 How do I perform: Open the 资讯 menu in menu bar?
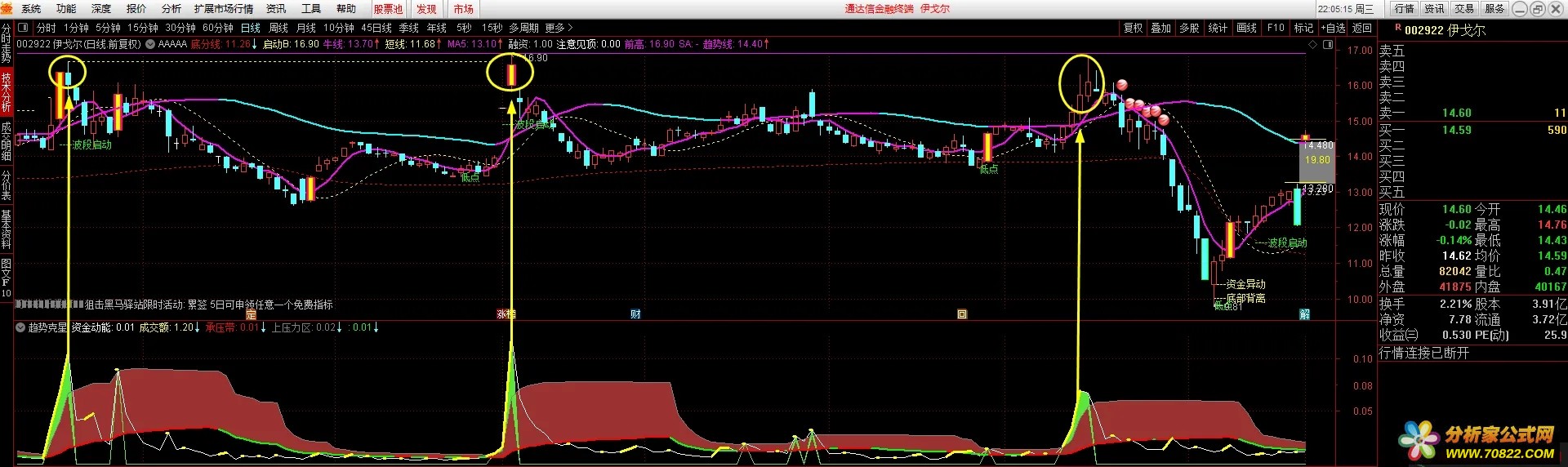click(x=276, y=9)
